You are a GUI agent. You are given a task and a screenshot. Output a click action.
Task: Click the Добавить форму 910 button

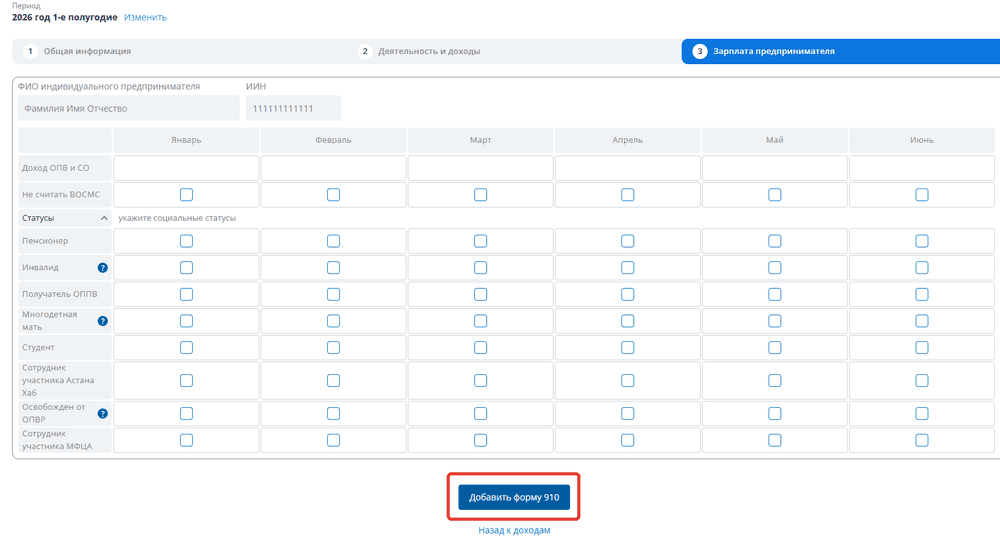coord(514,497)
